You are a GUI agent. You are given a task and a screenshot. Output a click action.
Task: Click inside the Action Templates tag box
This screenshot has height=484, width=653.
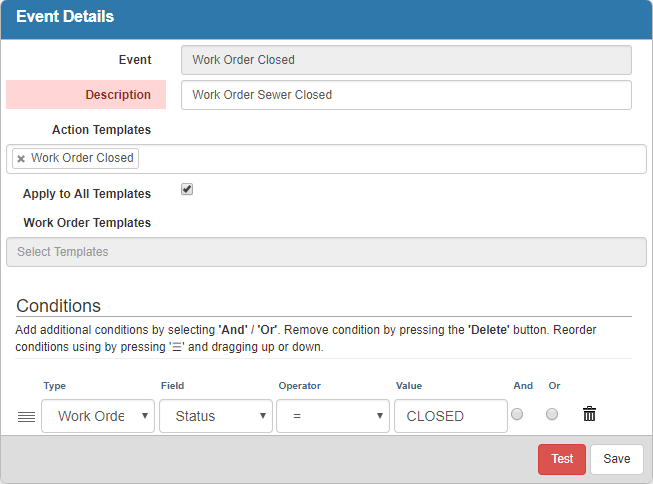click(x=391, y=159)
